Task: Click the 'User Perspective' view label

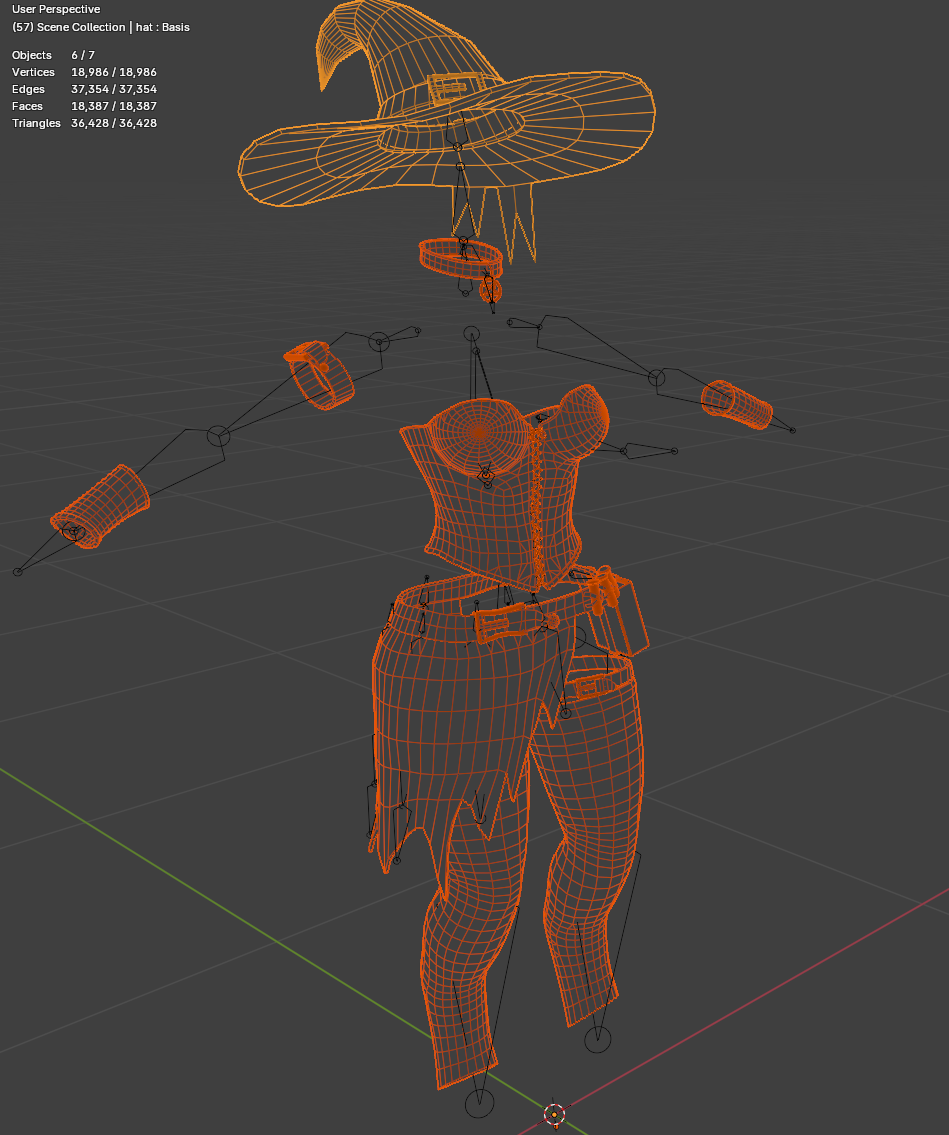Action: [56, 9]
